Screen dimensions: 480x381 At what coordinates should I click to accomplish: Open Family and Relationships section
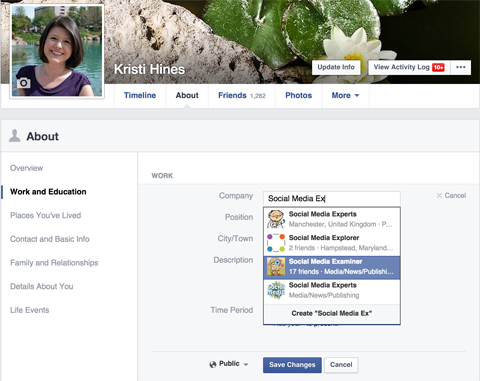tap(54, 263)
